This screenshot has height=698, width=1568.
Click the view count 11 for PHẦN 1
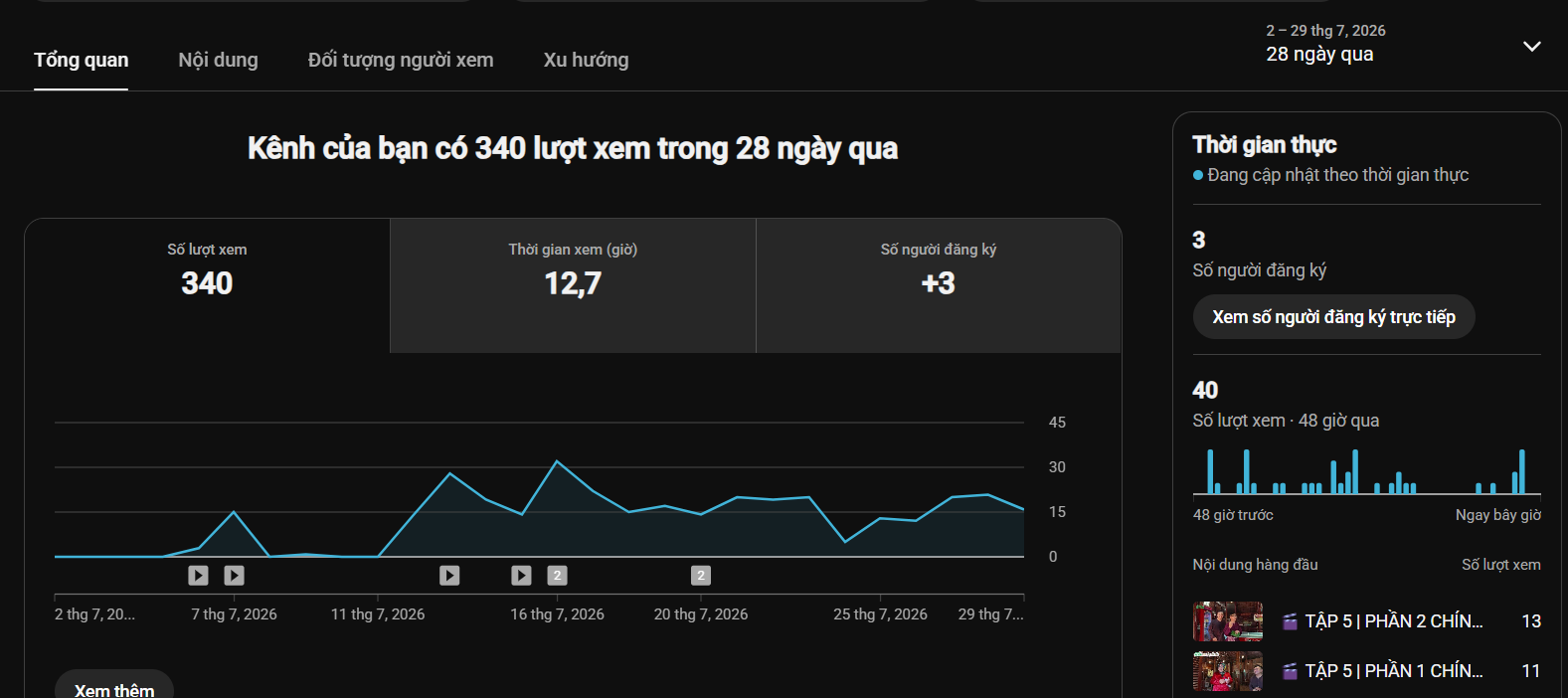(1531, 671)
